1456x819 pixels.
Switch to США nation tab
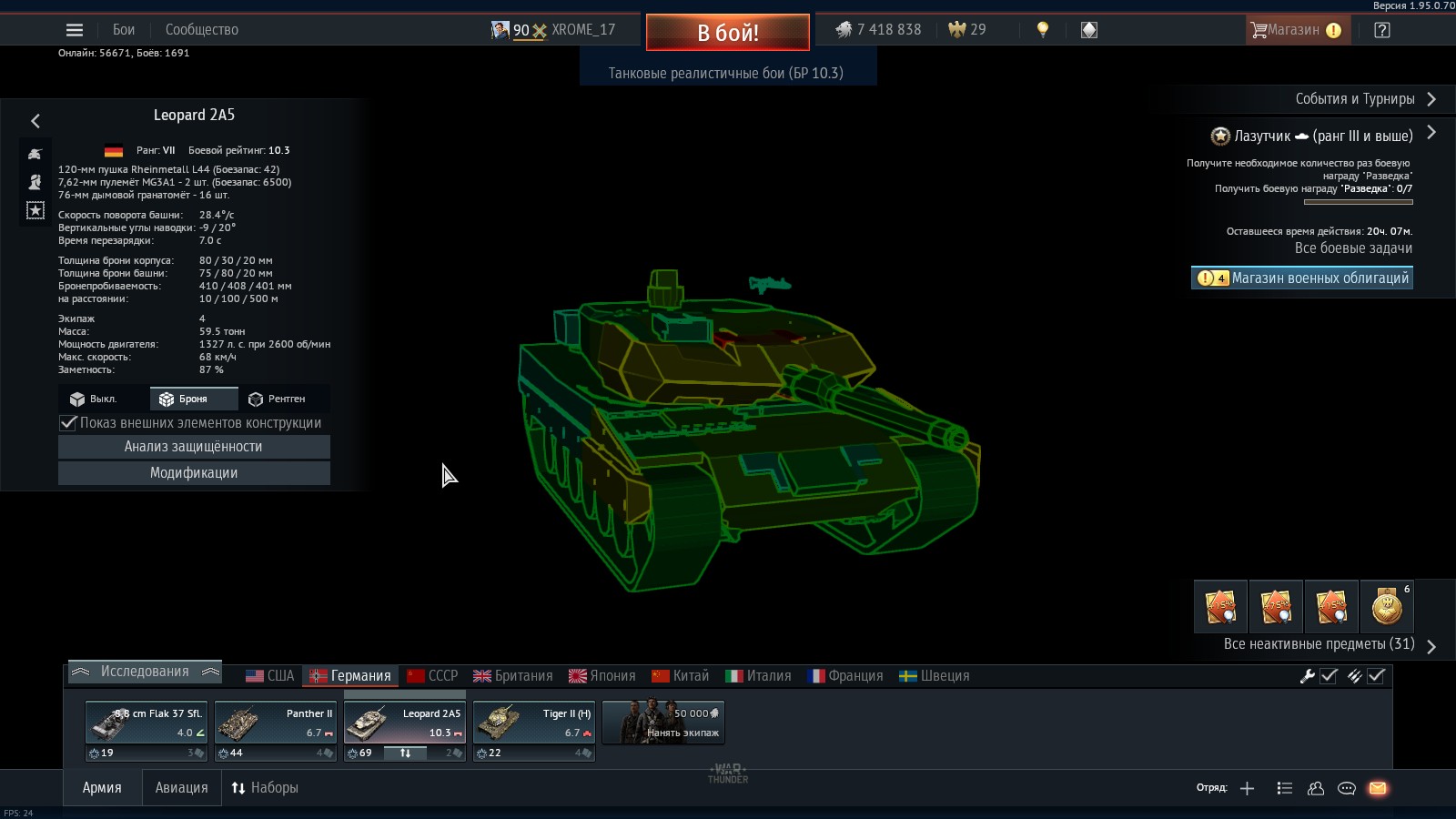(270, 676)
